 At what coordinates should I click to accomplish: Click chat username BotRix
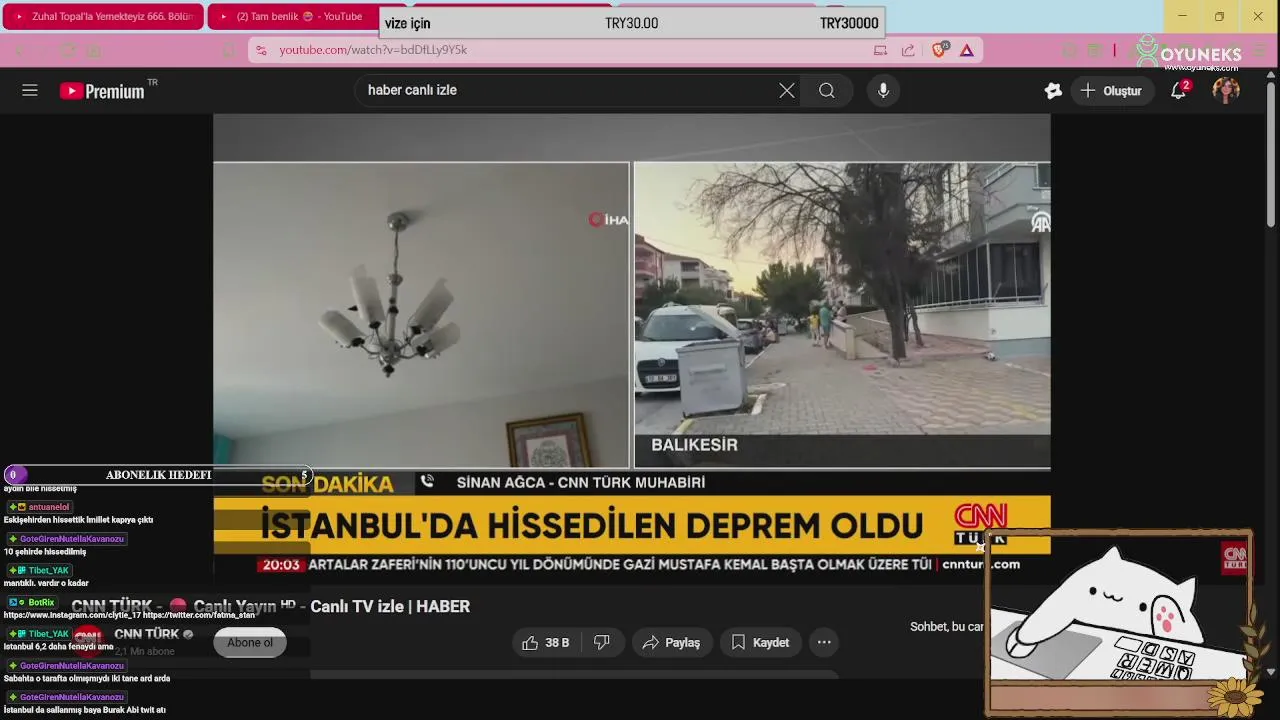(x=41, y=603)
